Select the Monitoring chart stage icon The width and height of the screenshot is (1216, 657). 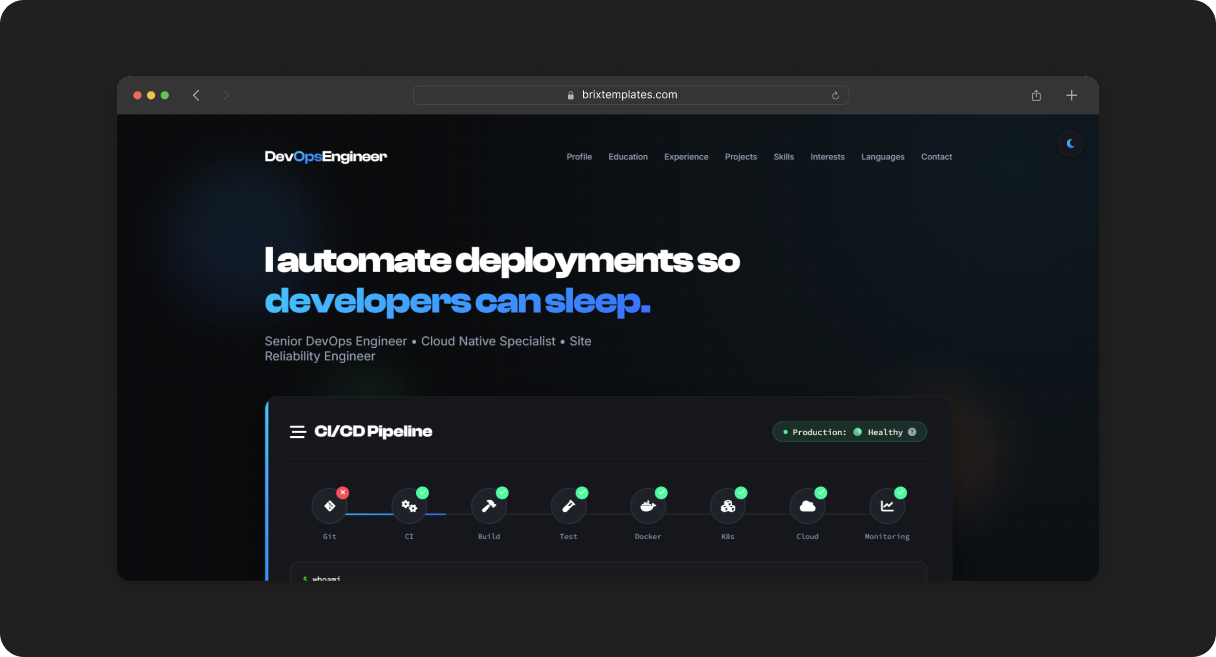pyautogui.click(x=887, y=506)
